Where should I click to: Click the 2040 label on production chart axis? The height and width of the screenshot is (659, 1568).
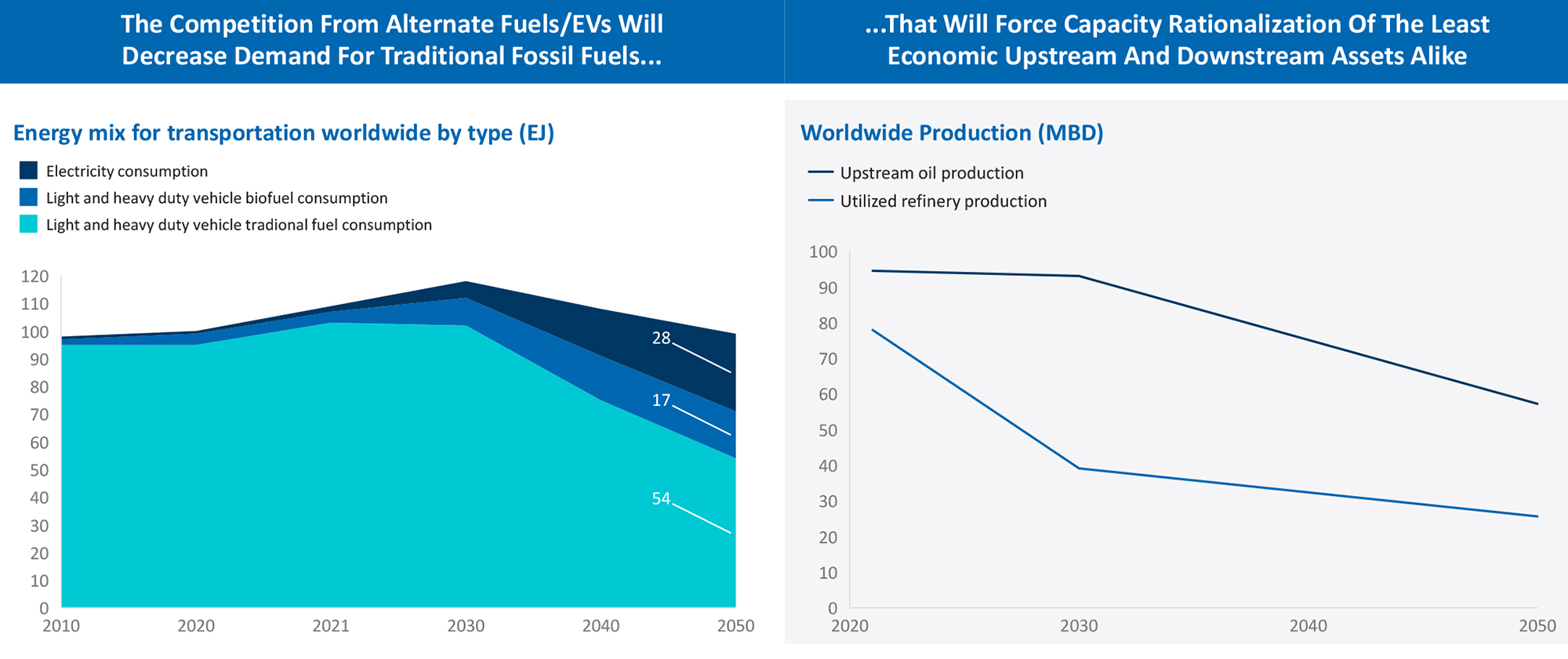click(1308, 626)
